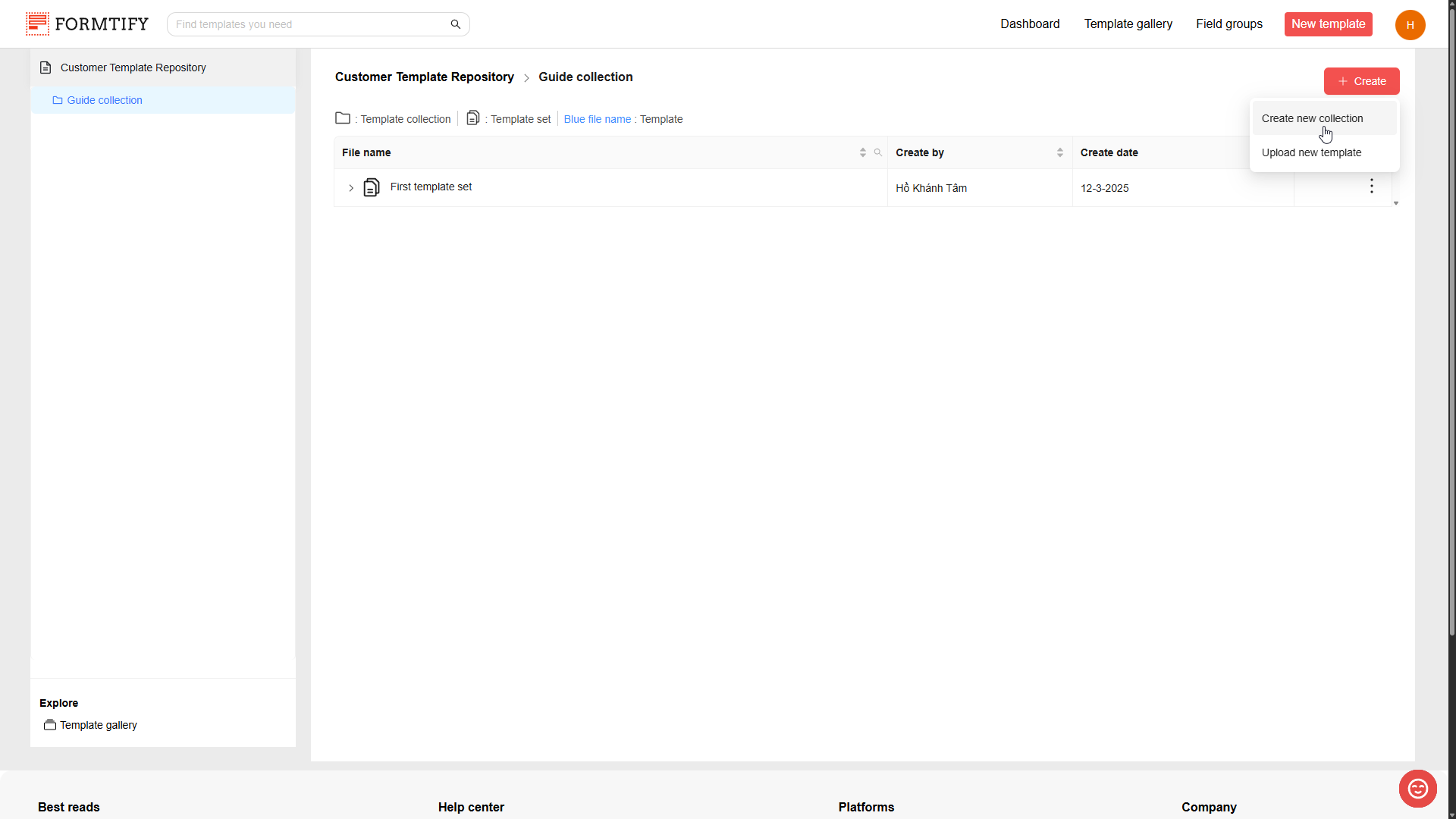Click the Formtify logo icon
1456x819 pixels.
pyautogui.click(x=37, y=24)
